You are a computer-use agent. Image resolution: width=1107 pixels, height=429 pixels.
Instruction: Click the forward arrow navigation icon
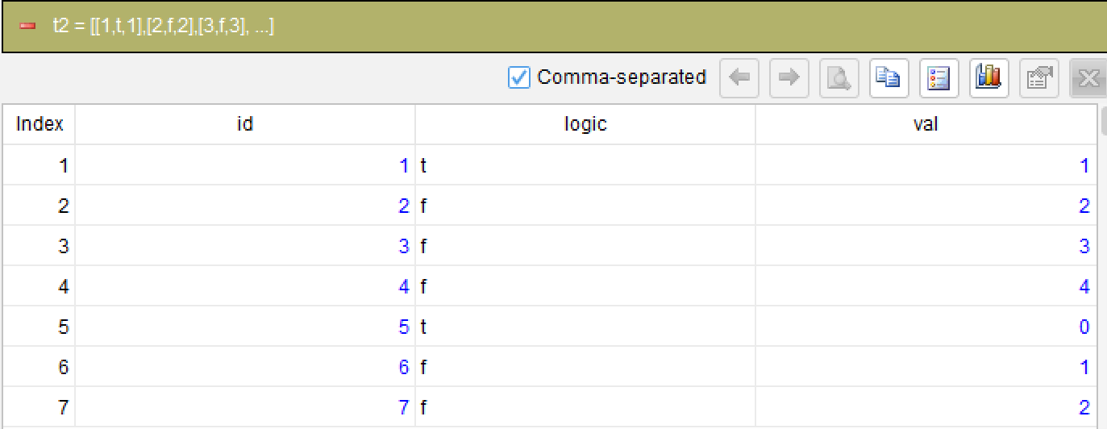(x=789, y=78)
